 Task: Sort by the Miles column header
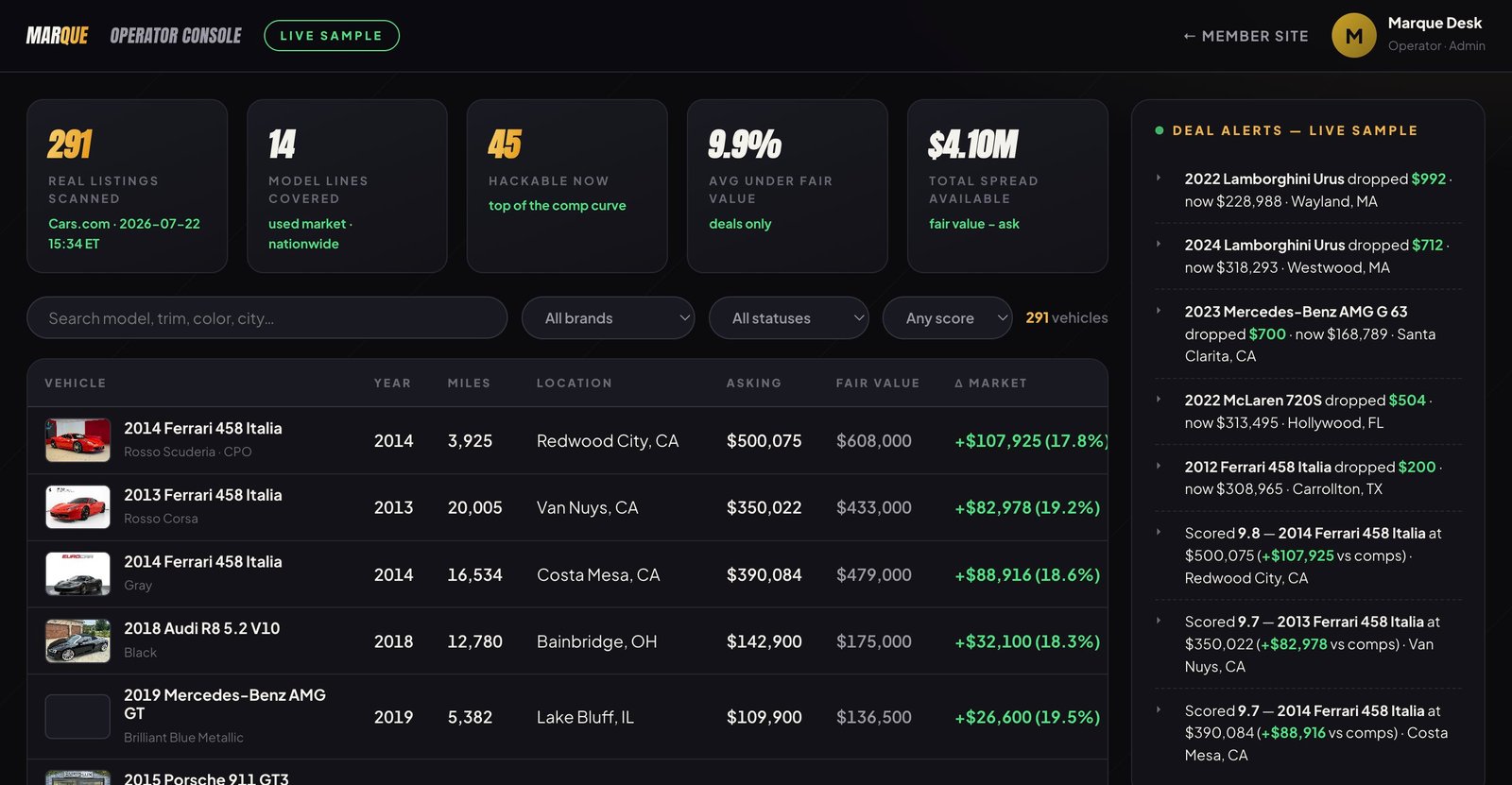coord(469,384)
